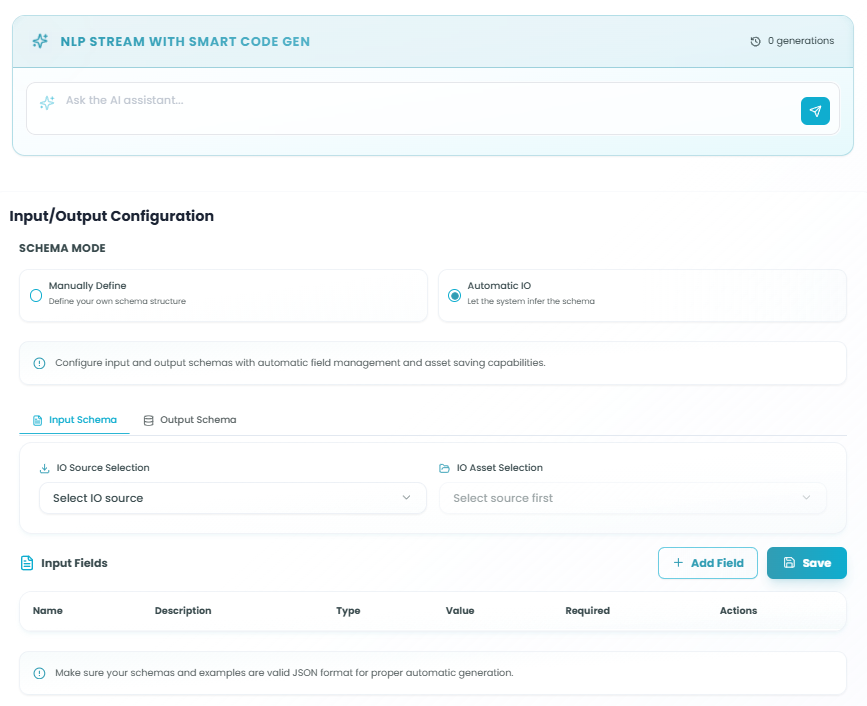Viewport: 867px width, 706px height.
Task: Open the Select IO source dropdown
Action: [x=232, y=498]
